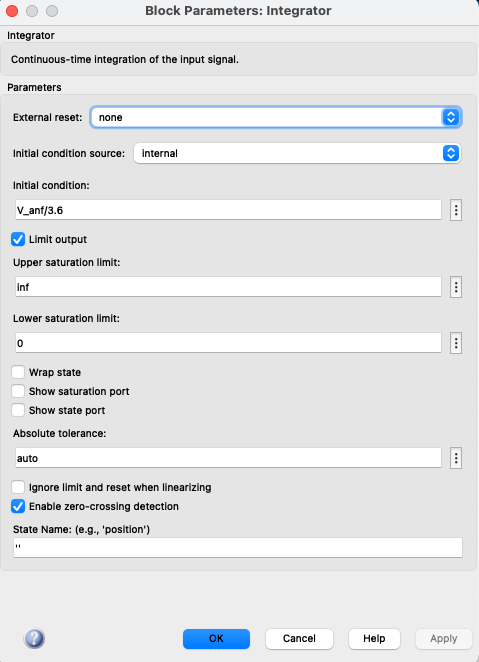Click the blue help question mark icon

pyautogui.click(x=34, y=638)
